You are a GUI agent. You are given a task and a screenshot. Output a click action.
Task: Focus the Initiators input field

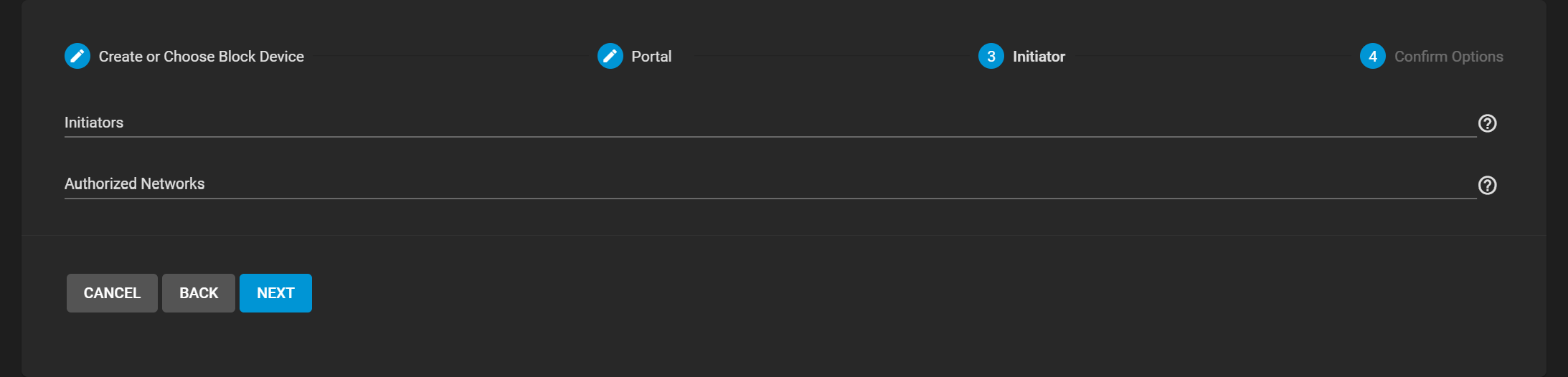[770, 123]
